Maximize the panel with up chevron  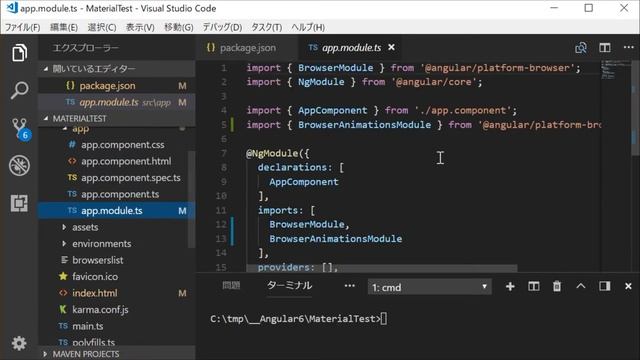580,286
